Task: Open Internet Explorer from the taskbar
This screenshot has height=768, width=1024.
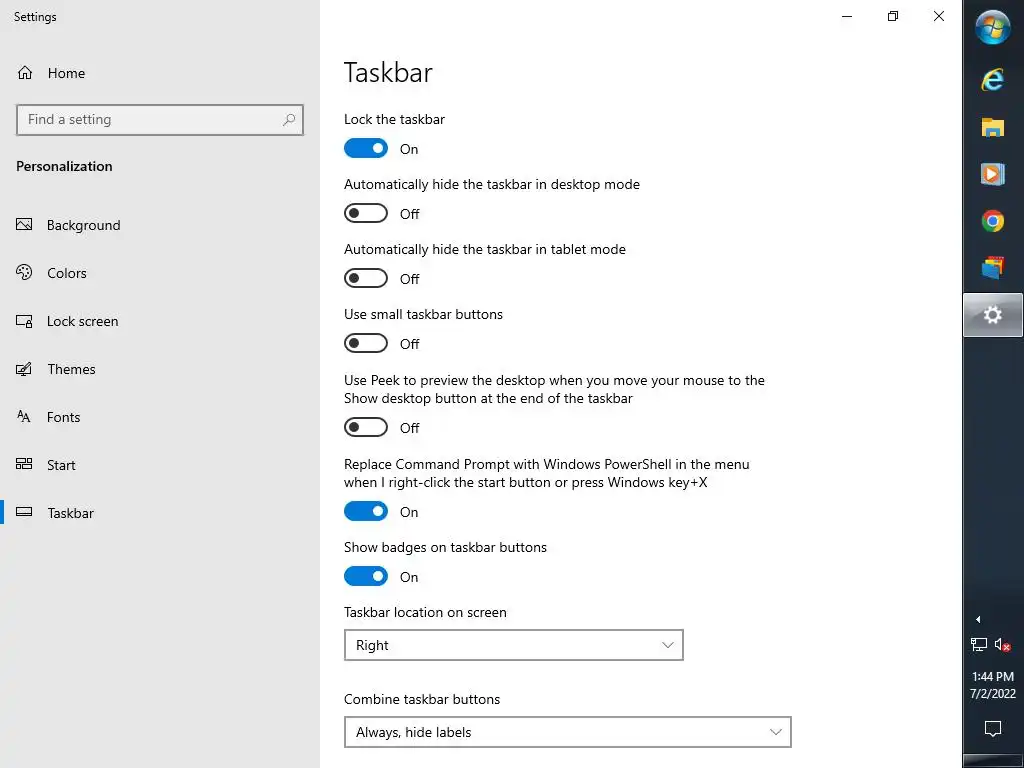Action: tap(992, 80)
